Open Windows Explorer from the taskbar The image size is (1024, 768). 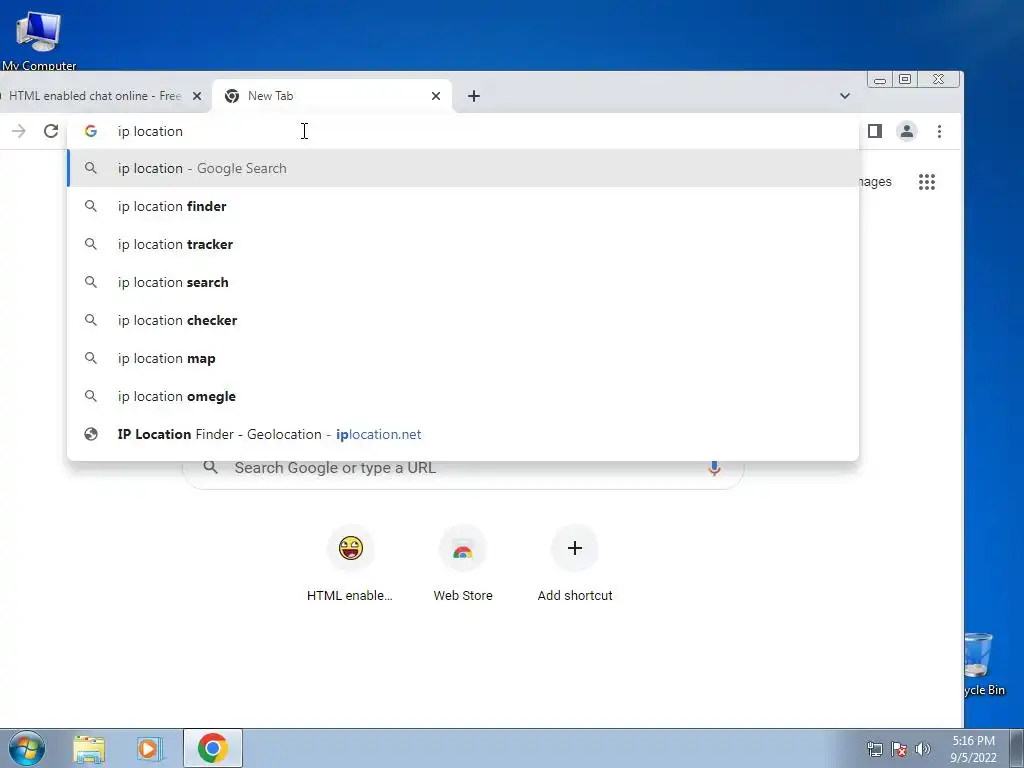pyautogui.click(x=89, y=748)
